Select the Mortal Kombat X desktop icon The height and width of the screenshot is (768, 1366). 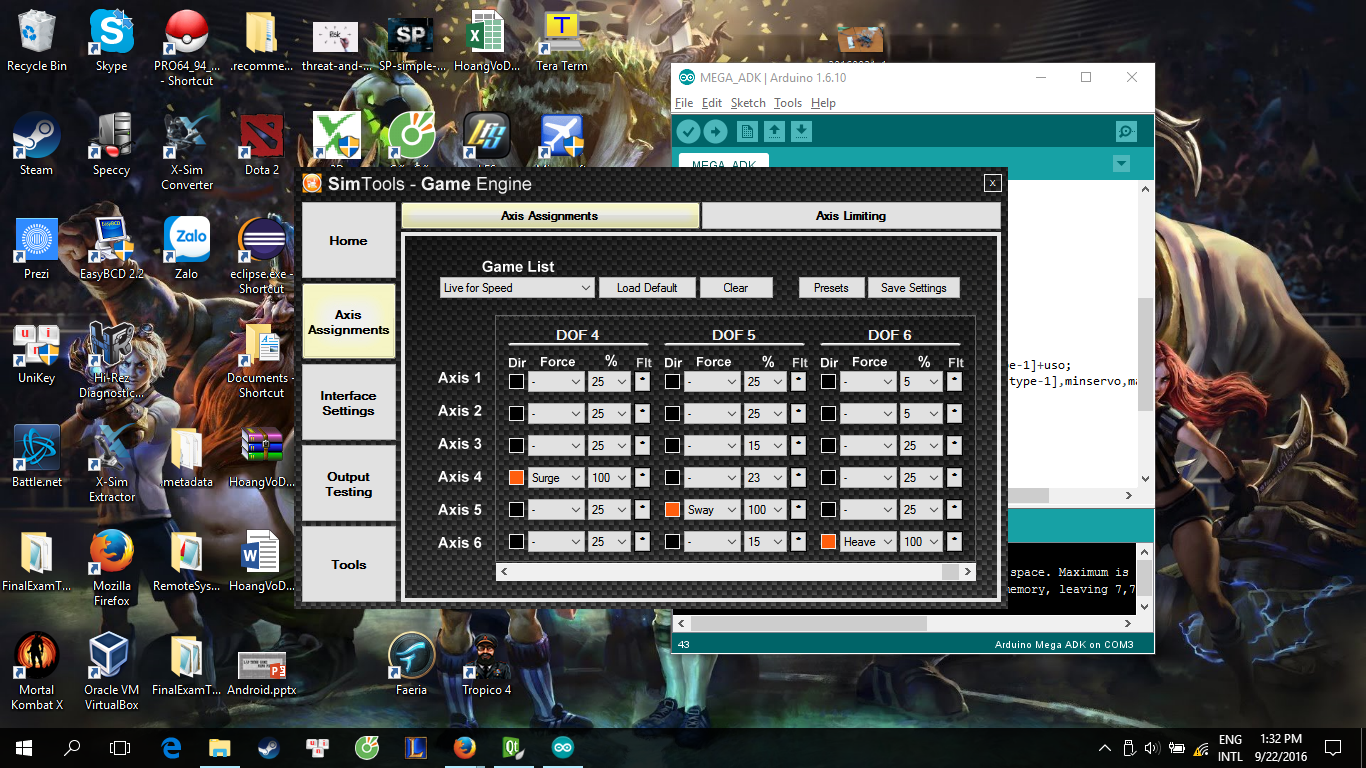click(37, 672)
